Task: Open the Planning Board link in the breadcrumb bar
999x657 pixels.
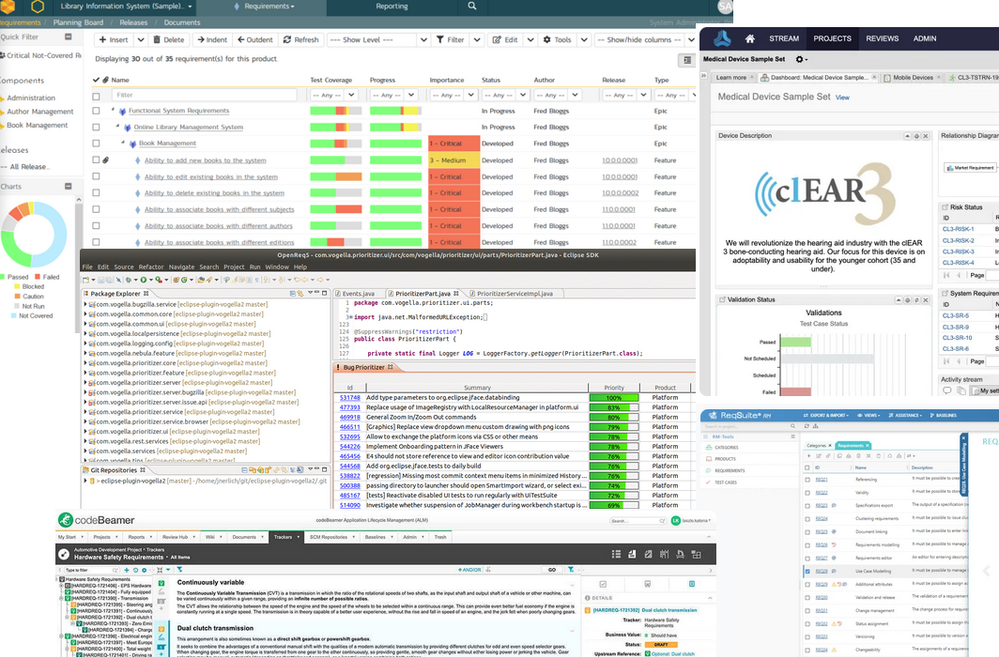Action: [x=78, y=22]
